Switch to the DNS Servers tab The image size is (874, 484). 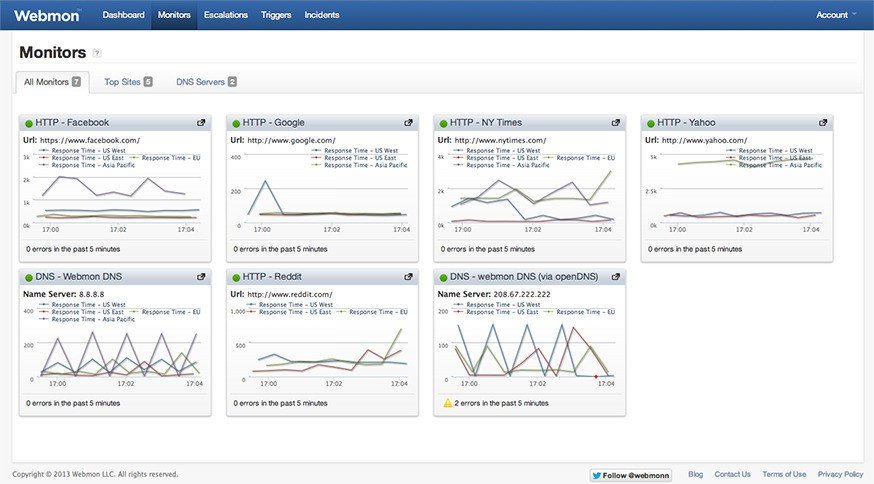point(206,82)
